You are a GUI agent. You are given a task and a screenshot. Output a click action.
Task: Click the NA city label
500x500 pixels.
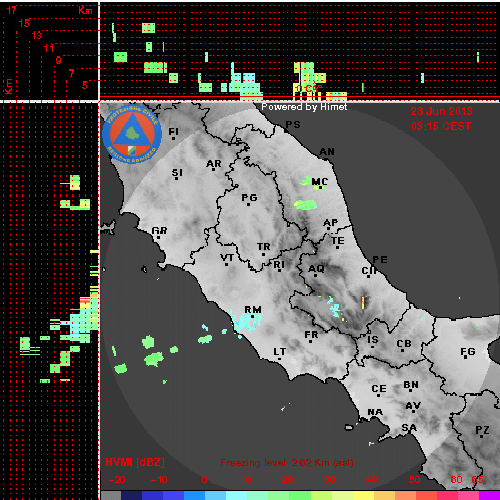[x=375, y=412]
